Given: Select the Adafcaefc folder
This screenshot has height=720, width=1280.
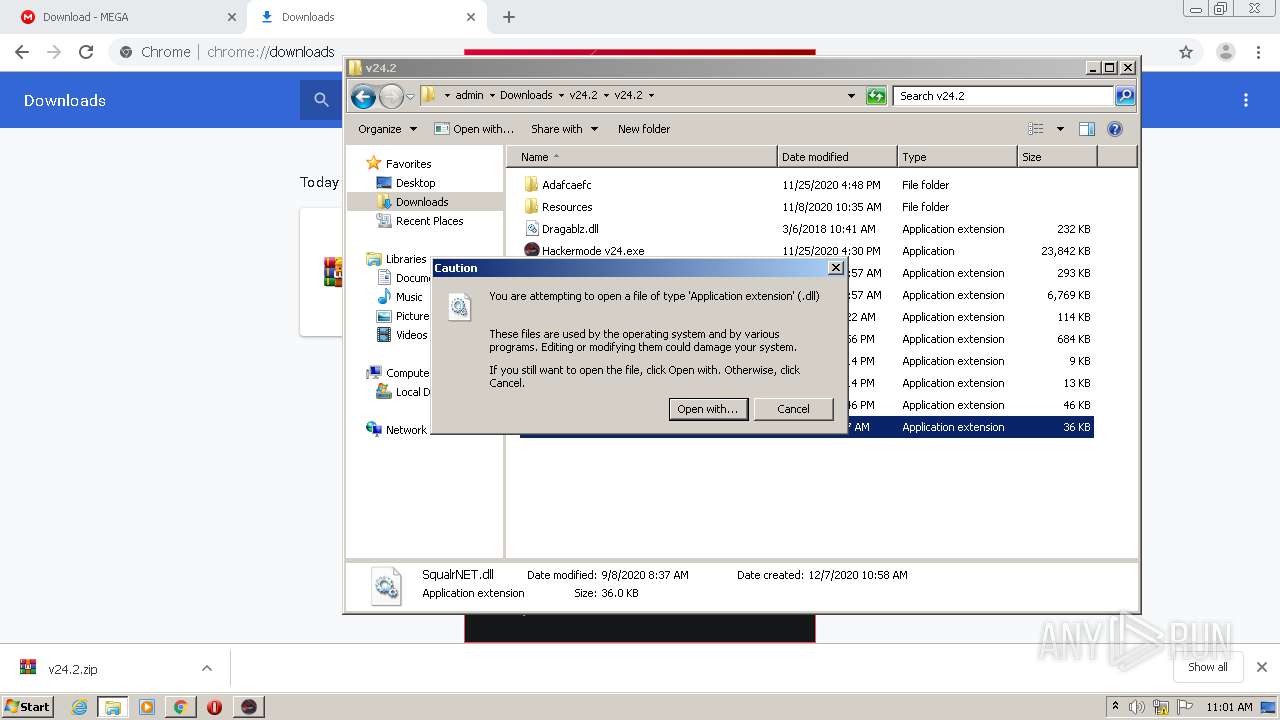Looking at the screenshot, I should click(x=566, y=185).
